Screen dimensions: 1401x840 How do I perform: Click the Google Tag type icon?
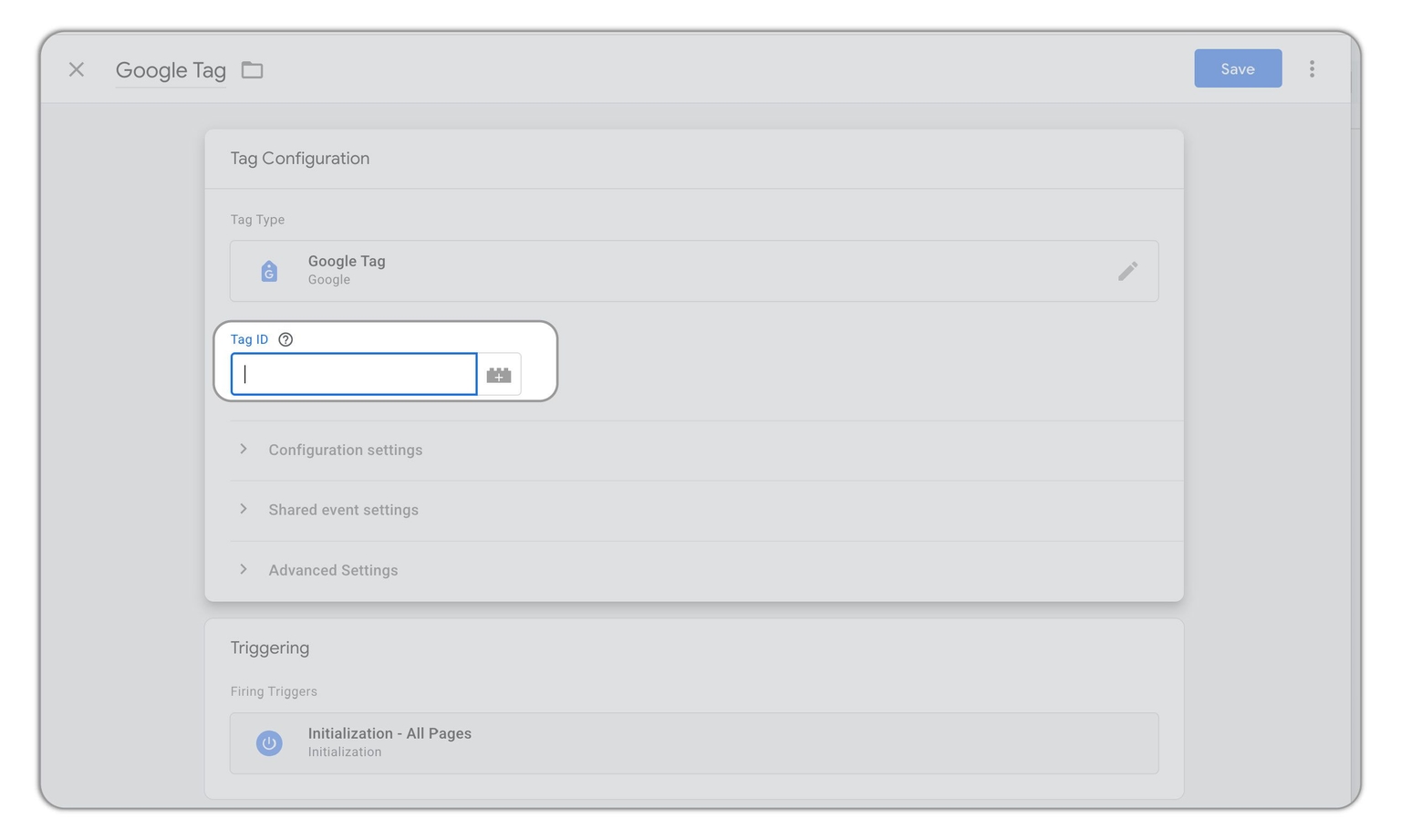[269, 271]
